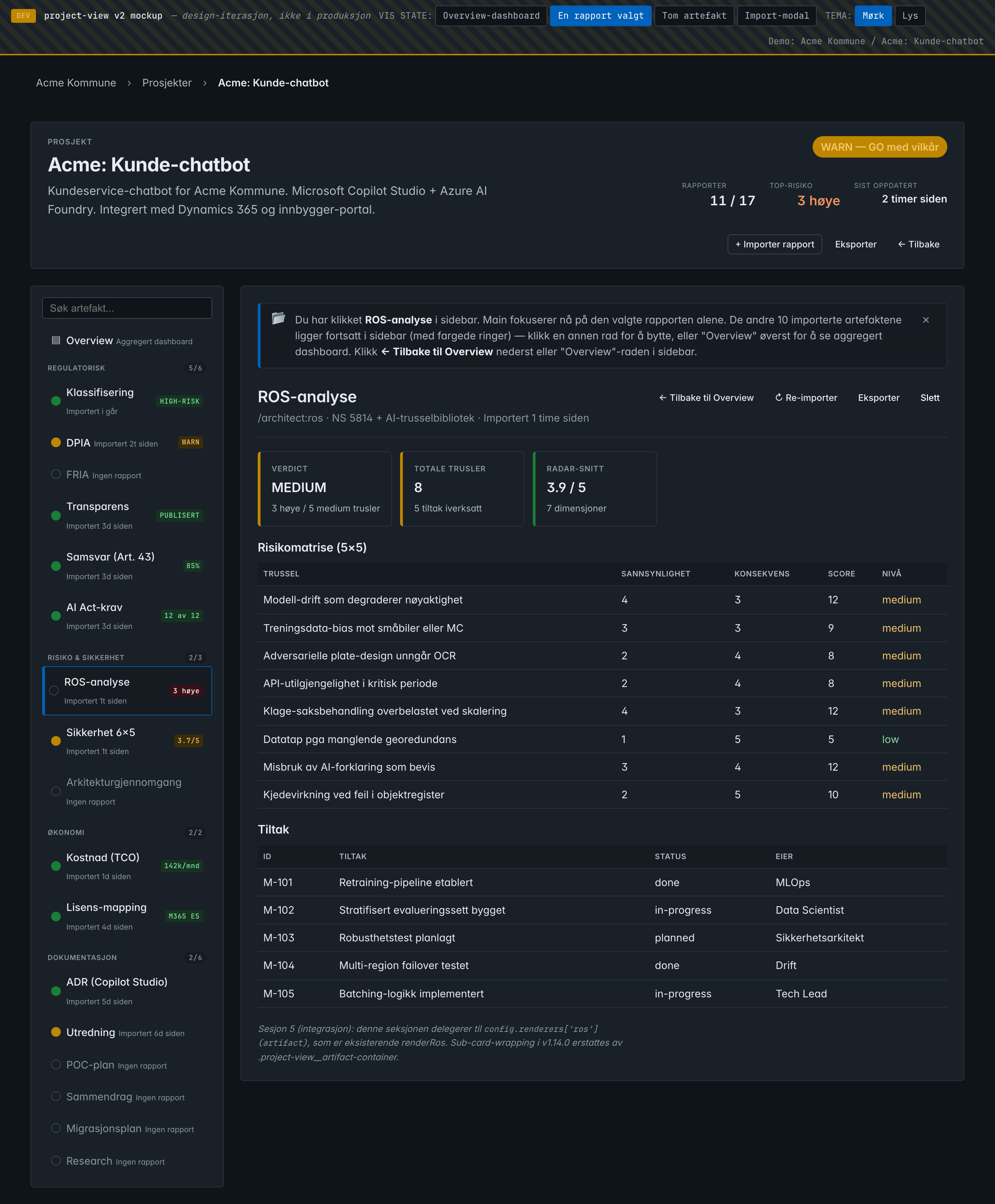The height and width of the screenshot is (1204, 995).
Task: Click the empty status ring beside POC-plan
Action: point(56,1064)
